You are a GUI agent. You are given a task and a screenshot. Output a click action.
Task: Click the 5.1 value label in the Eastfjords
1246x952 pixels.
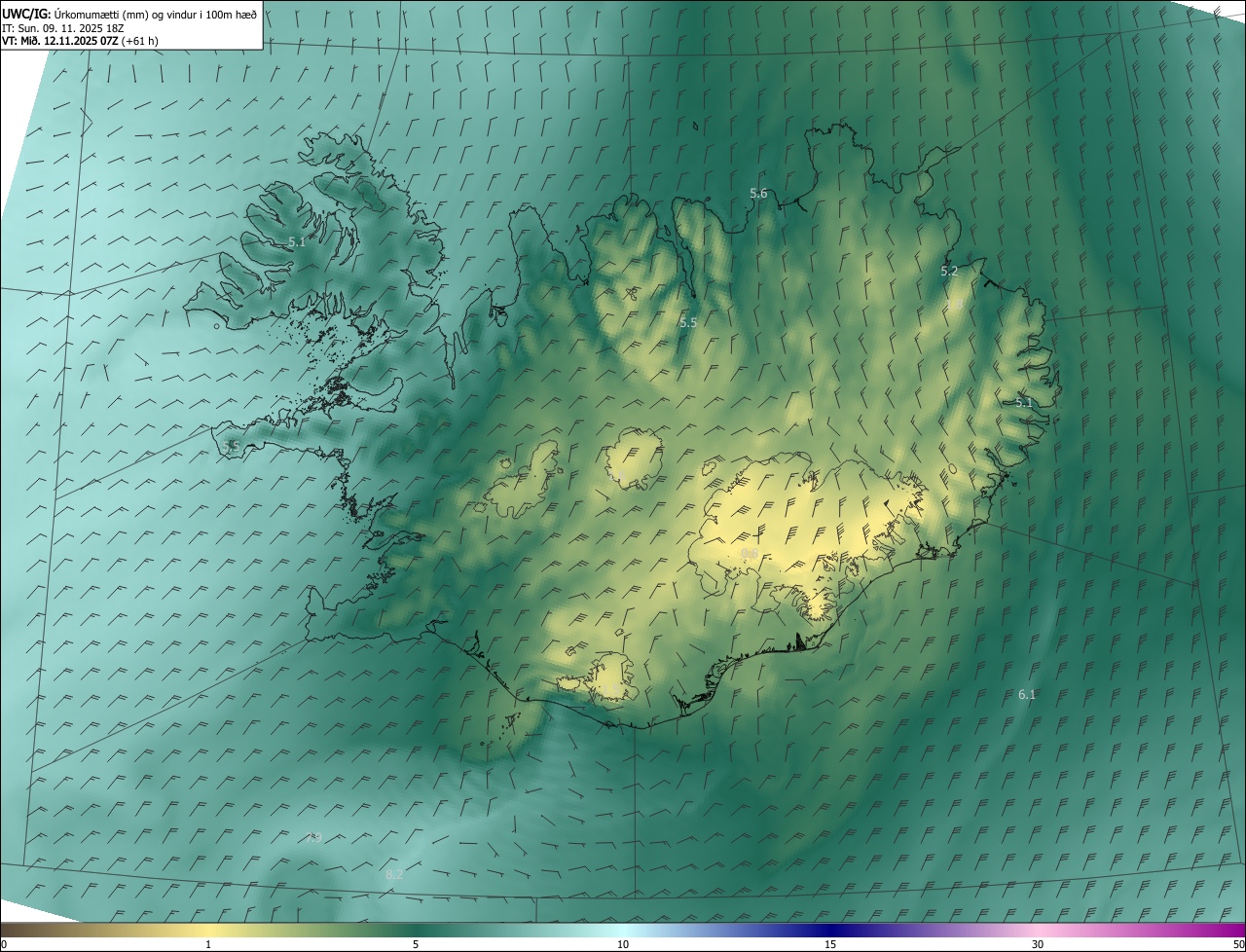point(1024,403)
